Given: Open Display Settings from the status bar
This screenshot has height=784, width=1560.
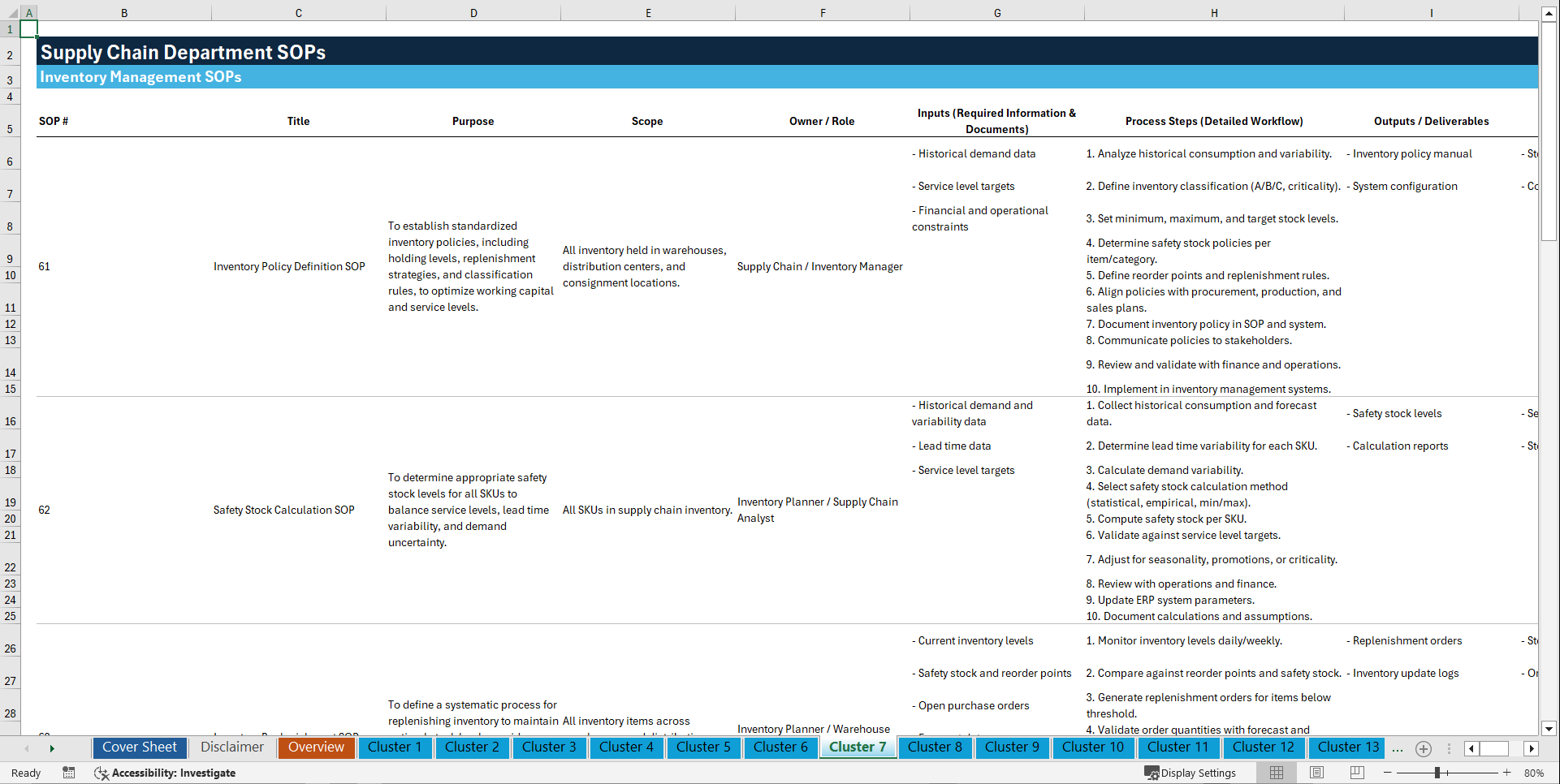Looking at the screenshot, I should (1191, 773).
